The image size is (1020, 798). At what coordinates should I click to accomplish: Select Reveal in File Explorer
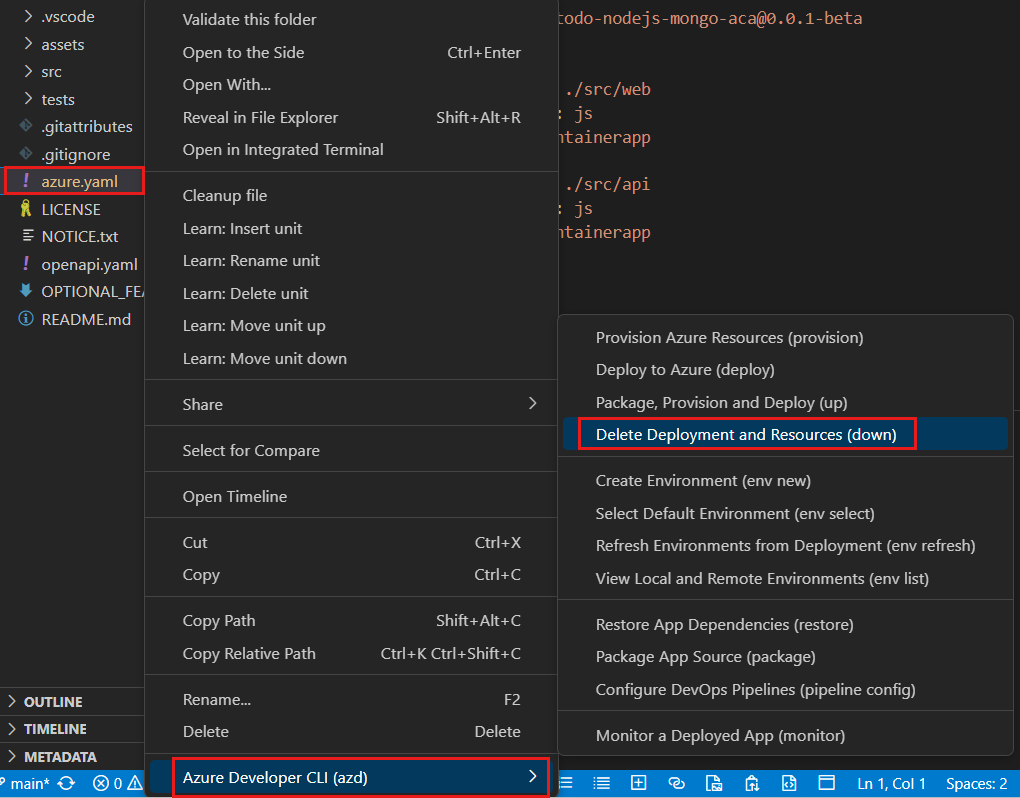coord(351,118)
